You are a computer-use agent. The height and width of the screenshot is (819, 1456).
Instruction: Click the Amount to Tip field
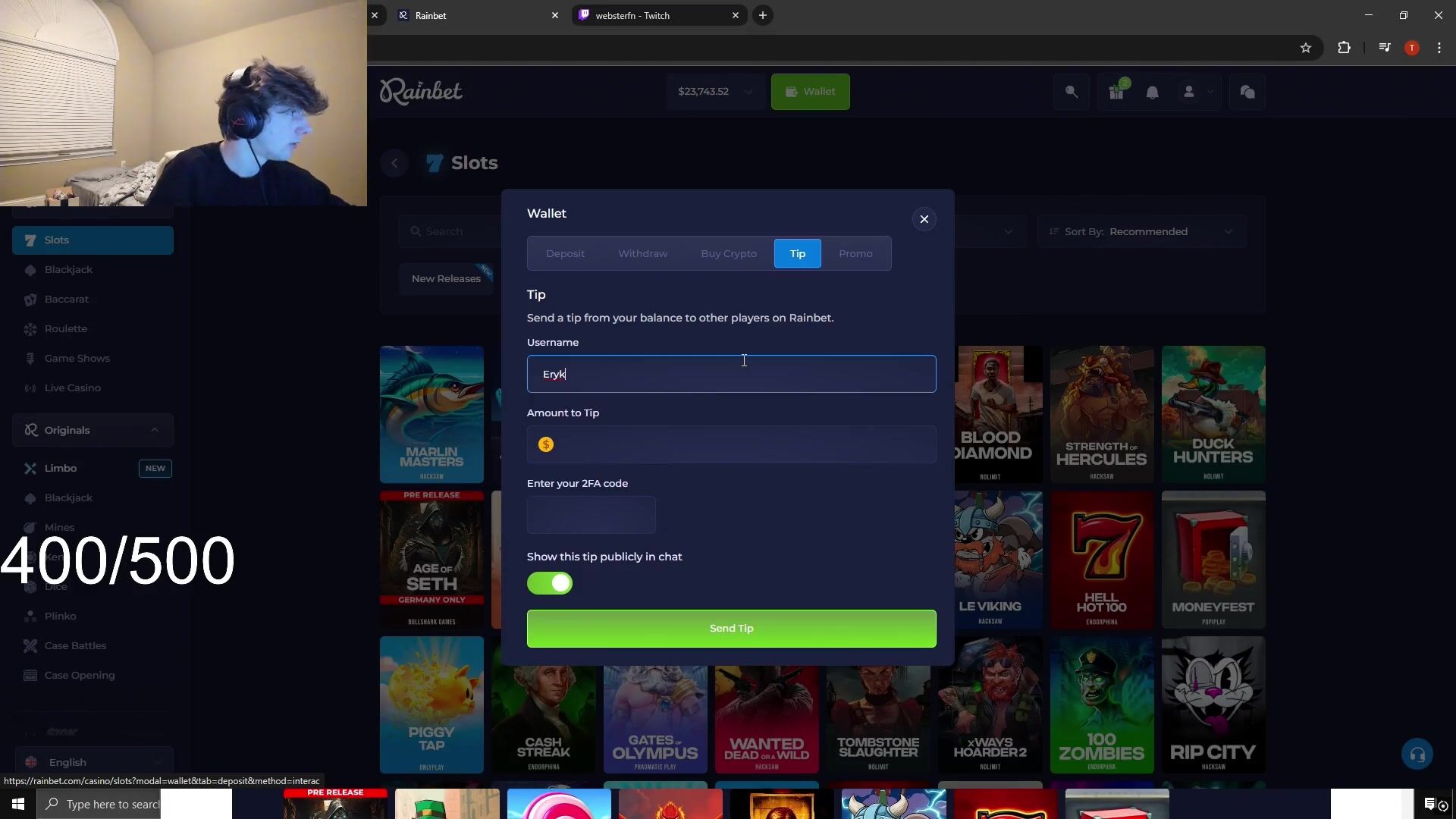click(x=731, y=444)
